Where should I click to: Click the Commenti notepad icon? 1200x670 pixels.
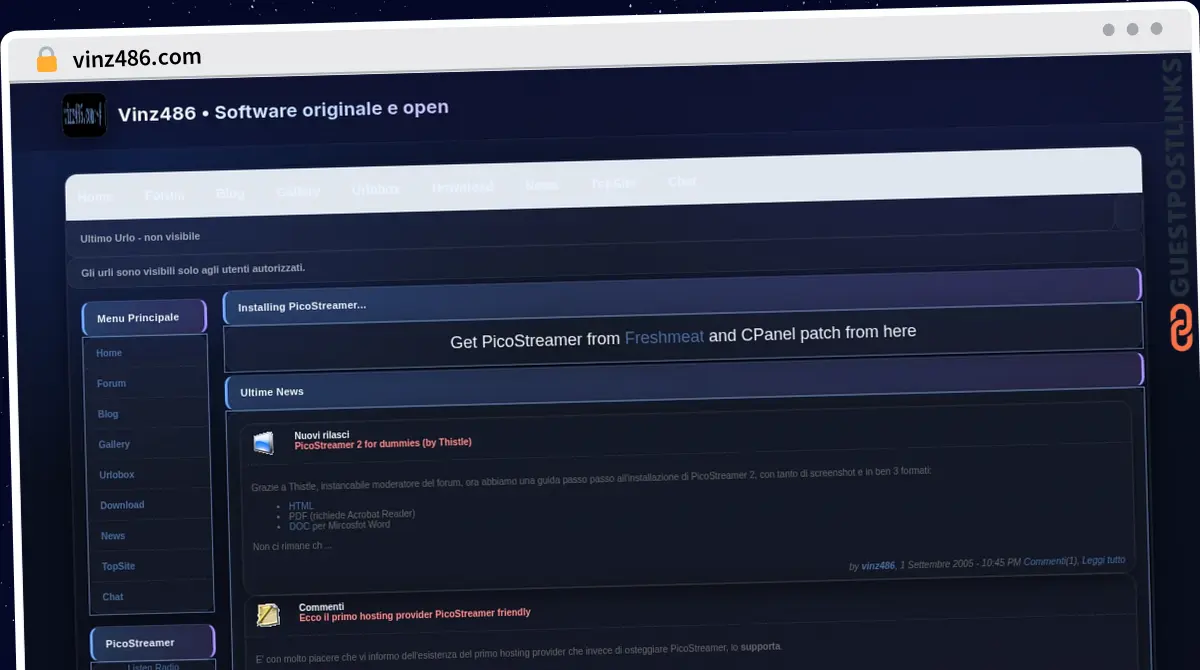[268, 615]
